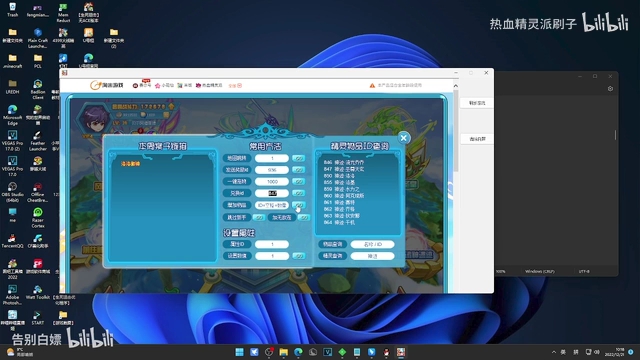Click the settings gear in dark window
640x360 pixels.
[x=610, y=89]
